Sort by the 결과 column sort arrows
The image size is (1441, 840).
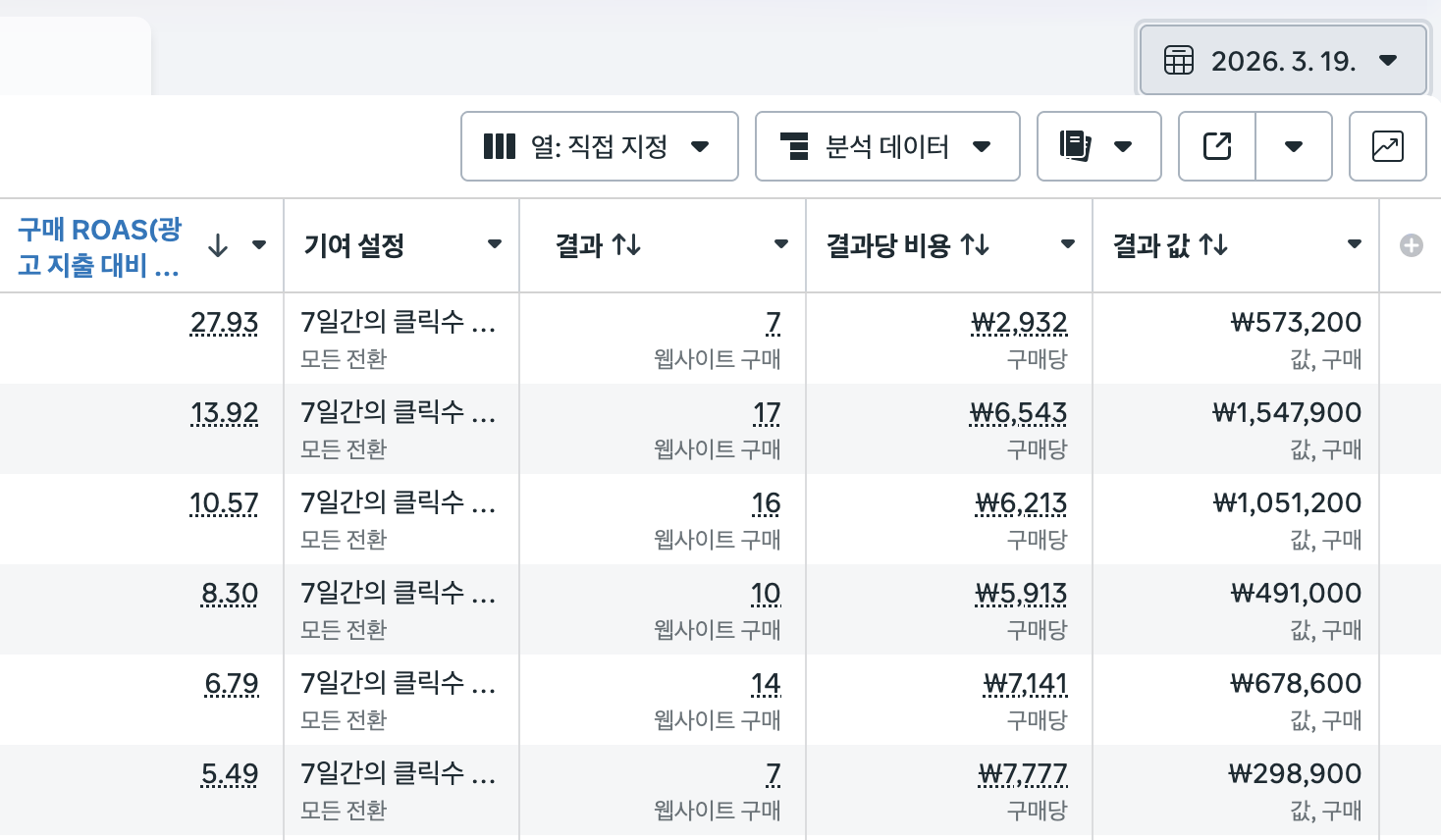pyautogui.click(x=626, y=244)
